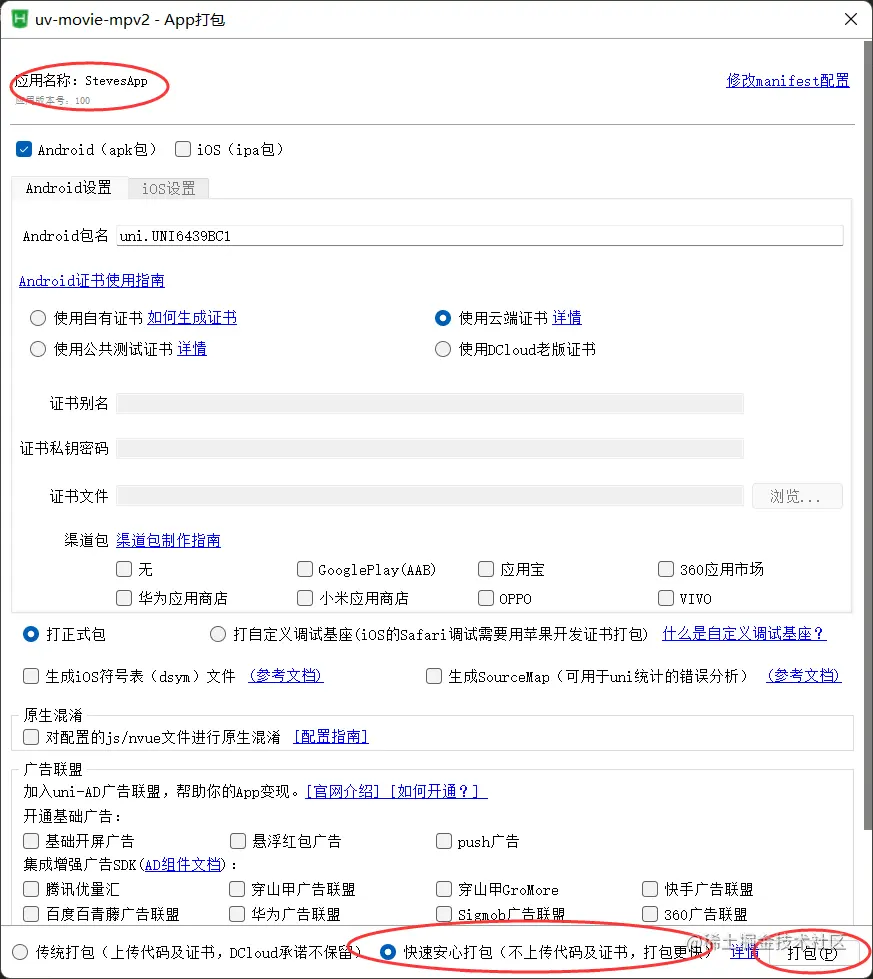Viewport: 873px width, 979px height.
Task: Select 快速安心打包 radio option
Action: coord(388,952)
